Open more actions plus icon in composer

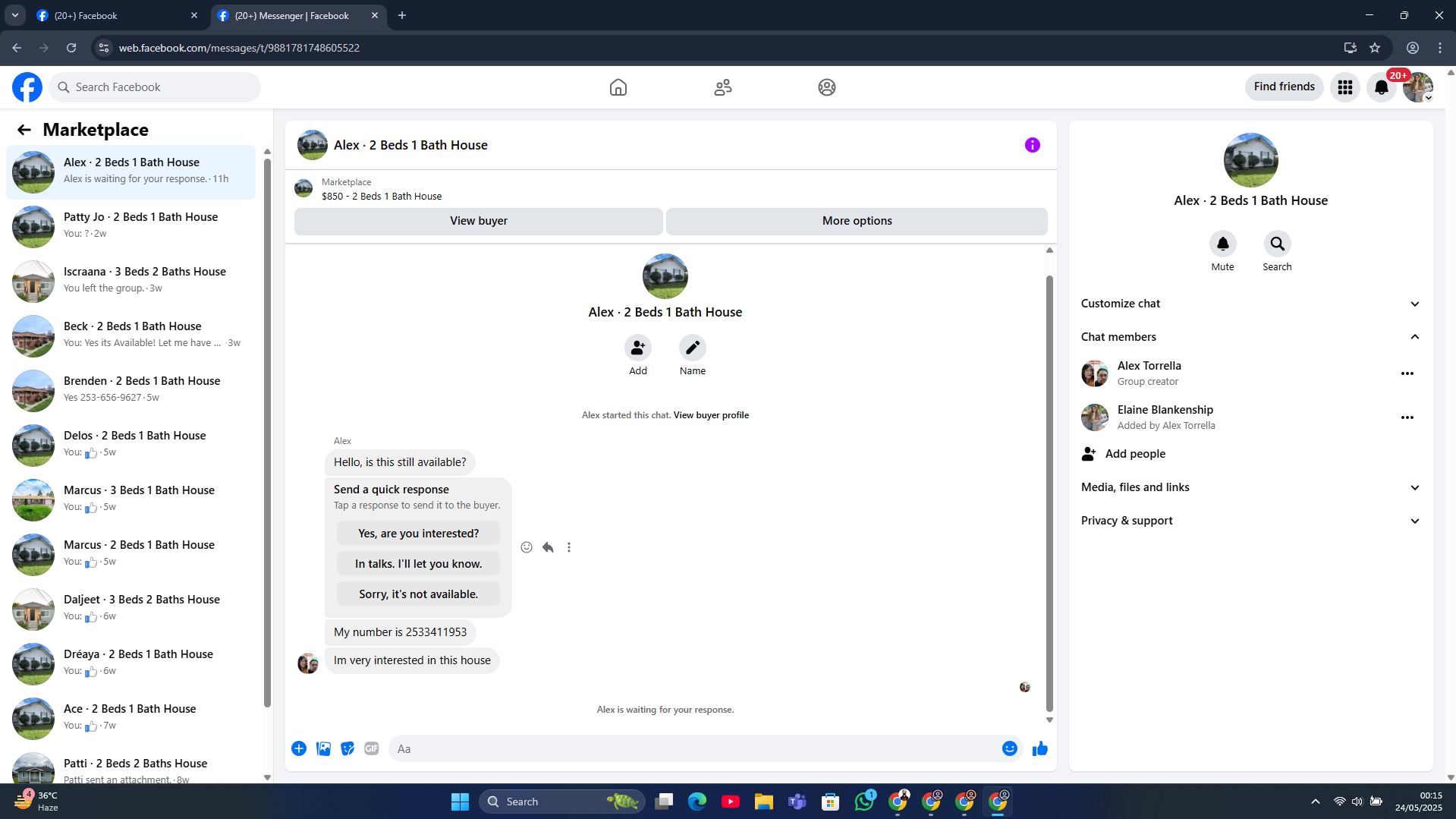point(299,748)
